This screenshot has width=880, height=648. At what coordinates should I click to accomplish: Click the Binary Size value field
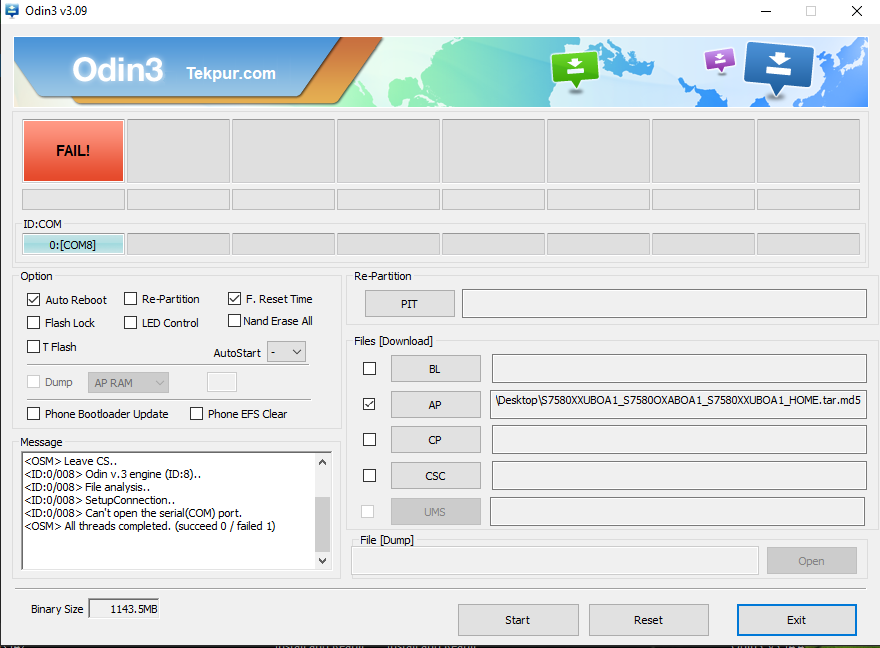click(124, 609)
